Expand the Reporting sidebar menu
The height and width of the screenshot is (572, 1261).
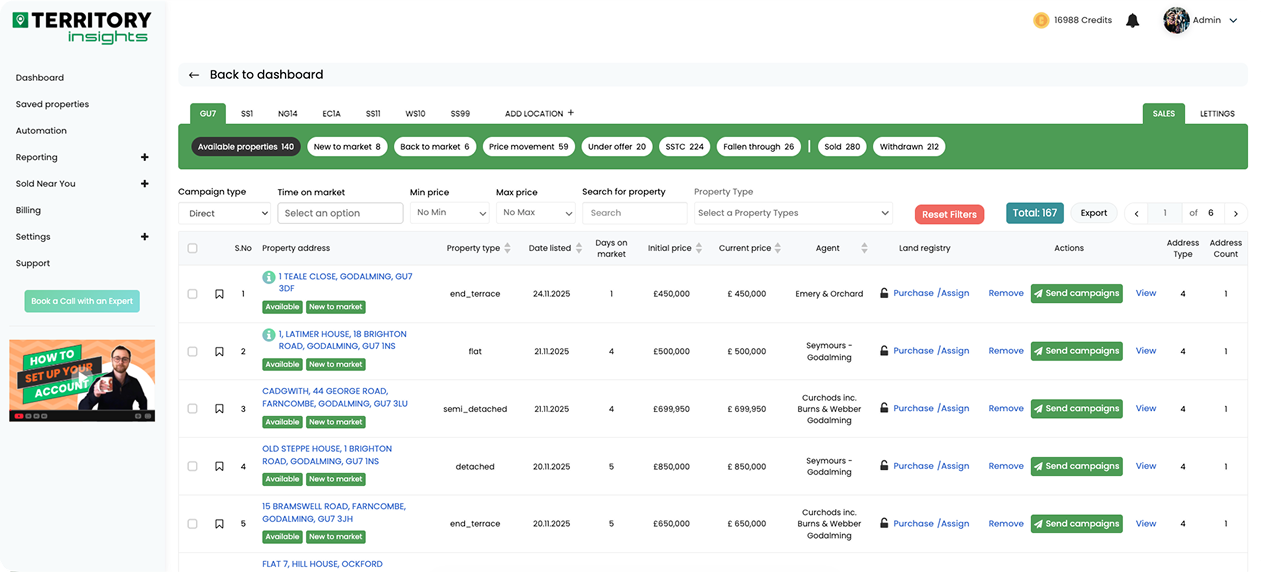144,157
